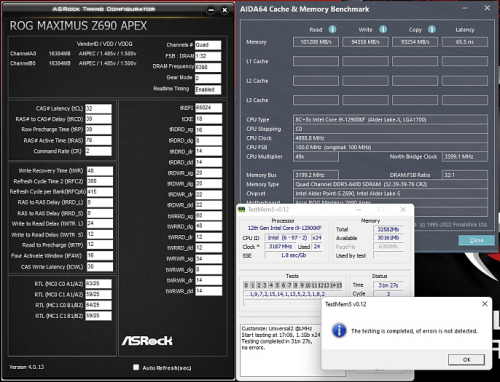The width and height of the screenshot is (500, 382).
Task: Click the info icon next to Read
Action: tap(332, 29)
